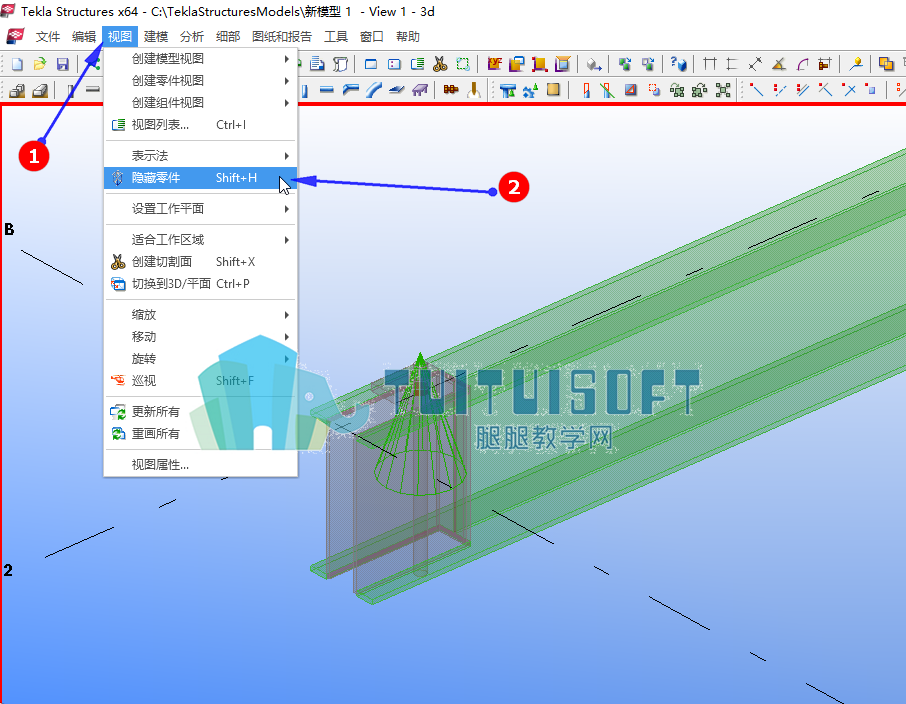Open the 帮助 menu
Viewport: 906px width, 704px height.
pyautogui.click(x=407, y=36)
